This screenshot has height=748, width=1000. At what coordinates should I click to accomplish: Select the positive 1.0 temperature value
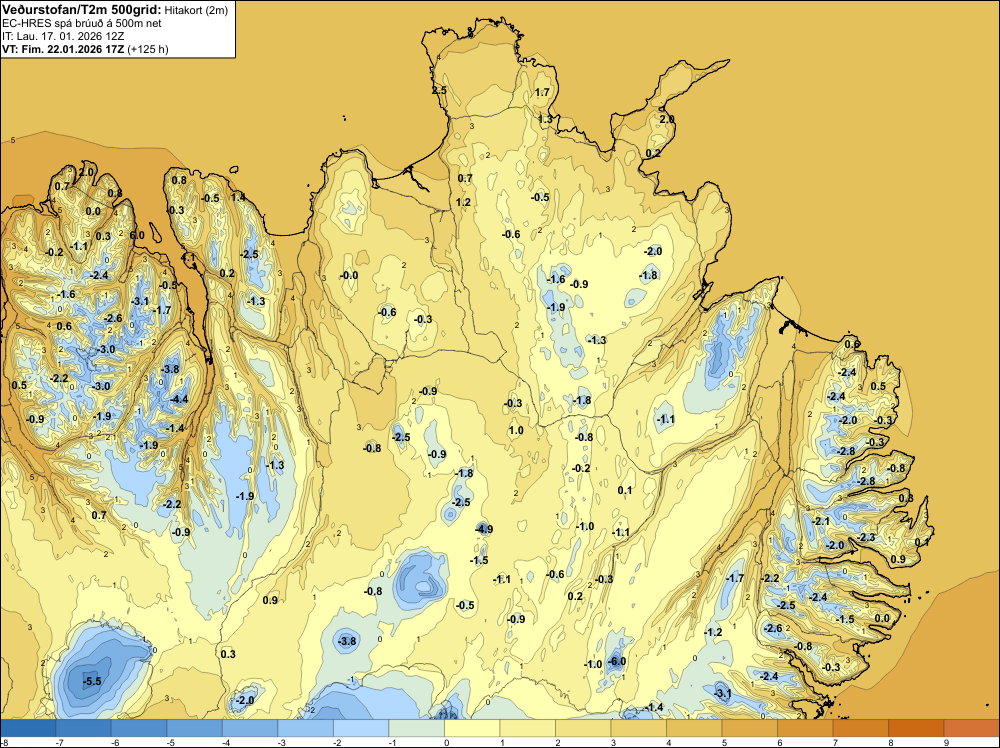pyautogui.click(x=516, y=430)
